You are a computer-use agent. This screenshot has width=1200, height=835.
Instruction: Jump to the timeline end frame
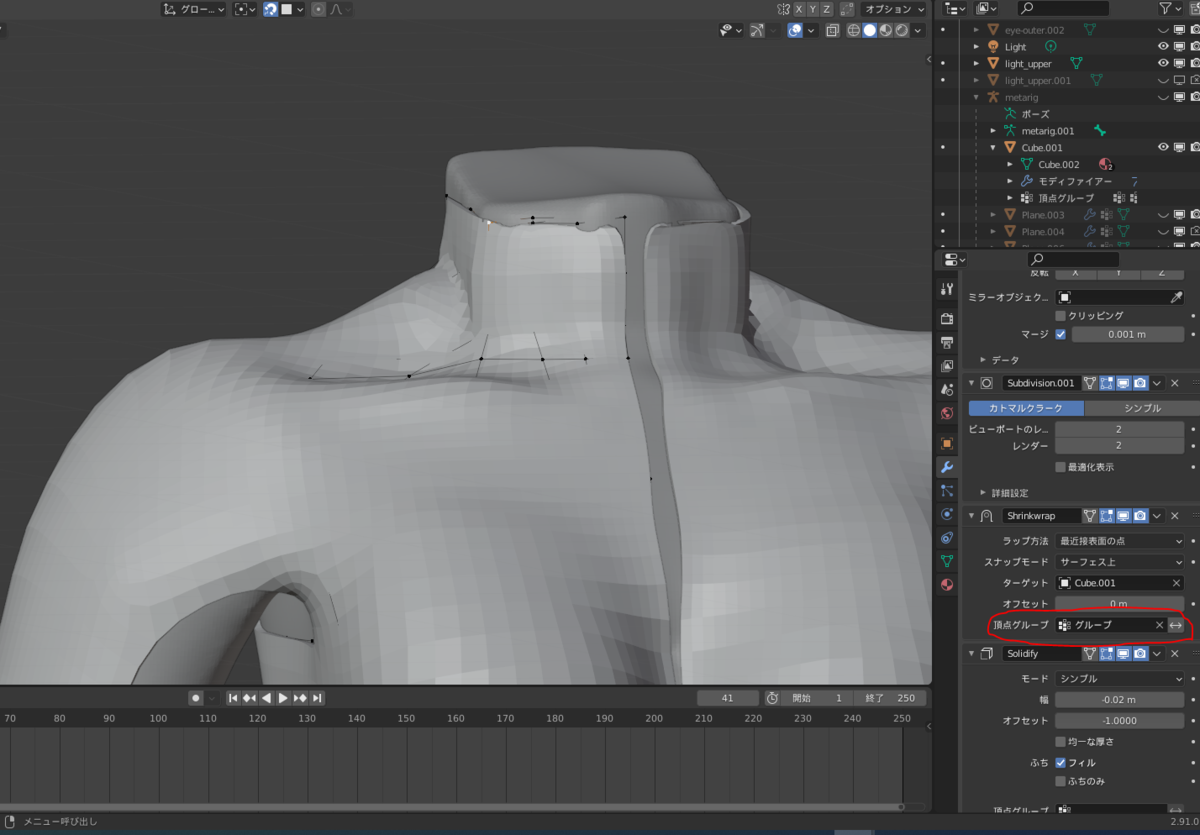(317, 698)
